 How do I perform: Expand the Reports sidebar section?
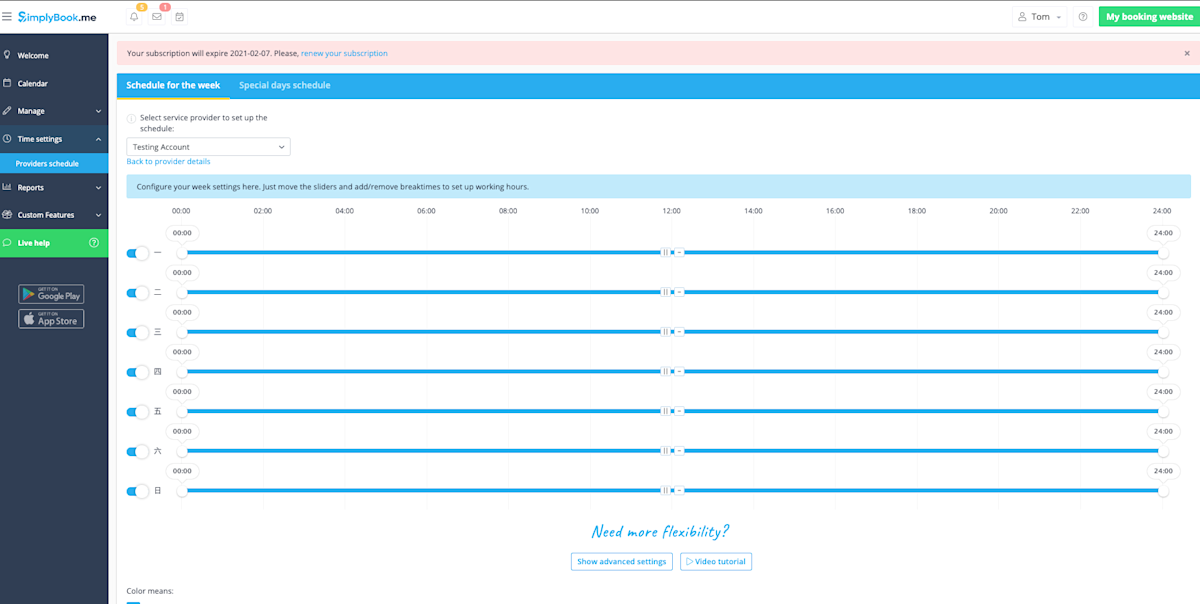tap(54, 187)
